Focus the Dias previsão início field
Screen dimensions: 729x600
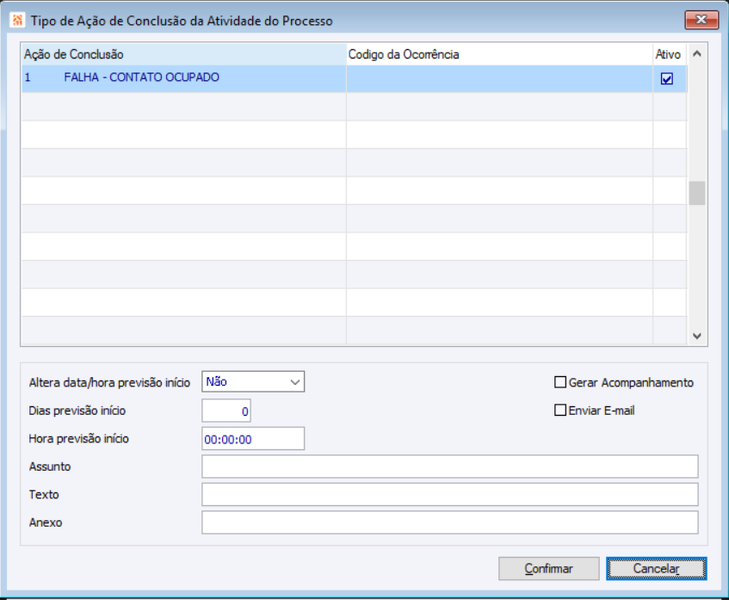[x=226, y=410]
